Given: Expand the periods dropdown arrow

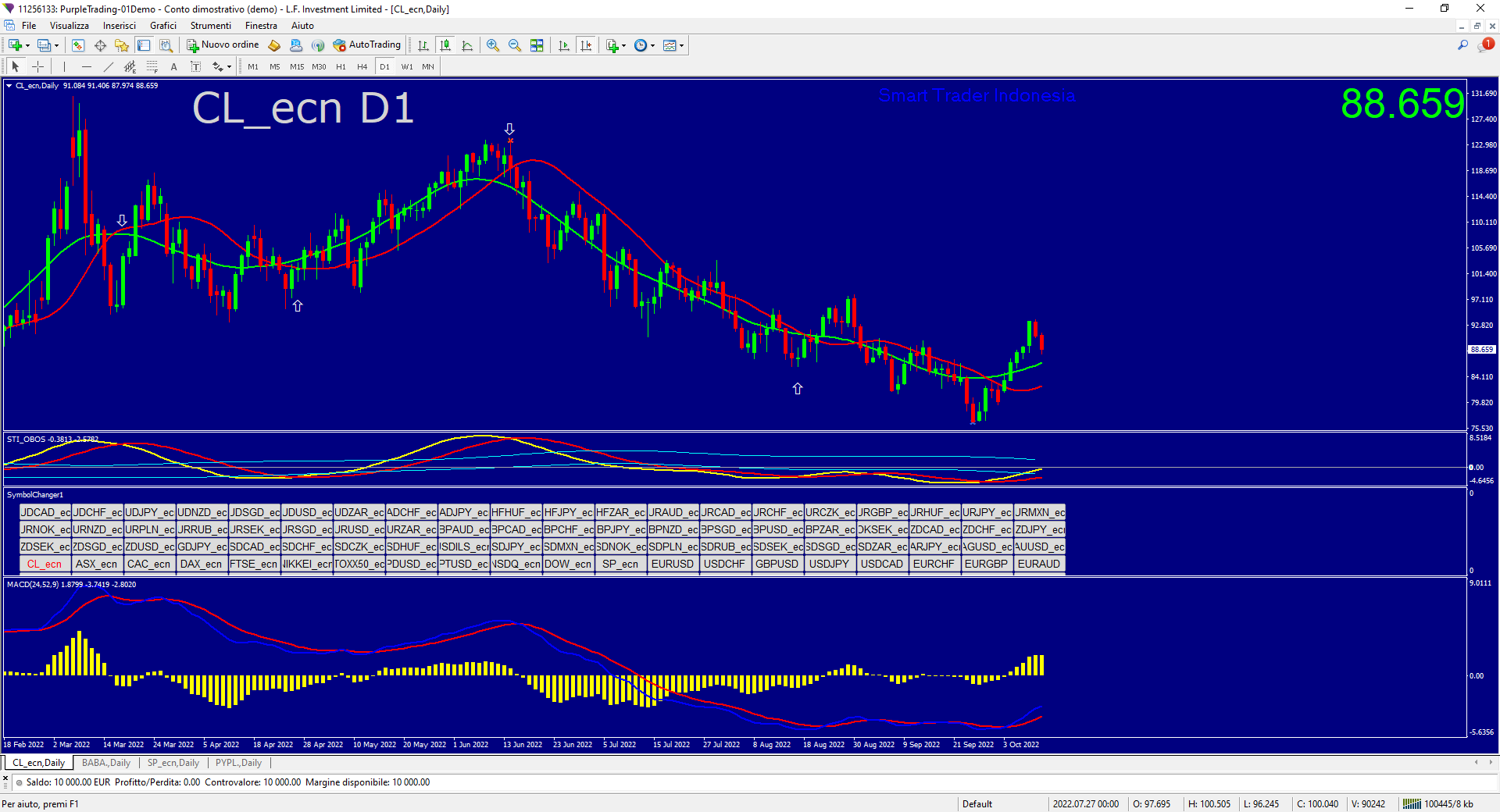Looking at the screenshot, I should tap(653, 45).
